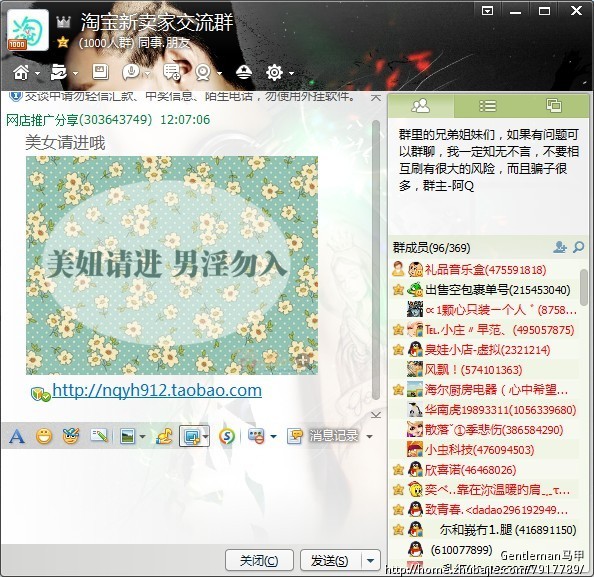Expand the share files dropdown arrow
Viewport: 594px width, 577px height.
click(x=75, y=73)
